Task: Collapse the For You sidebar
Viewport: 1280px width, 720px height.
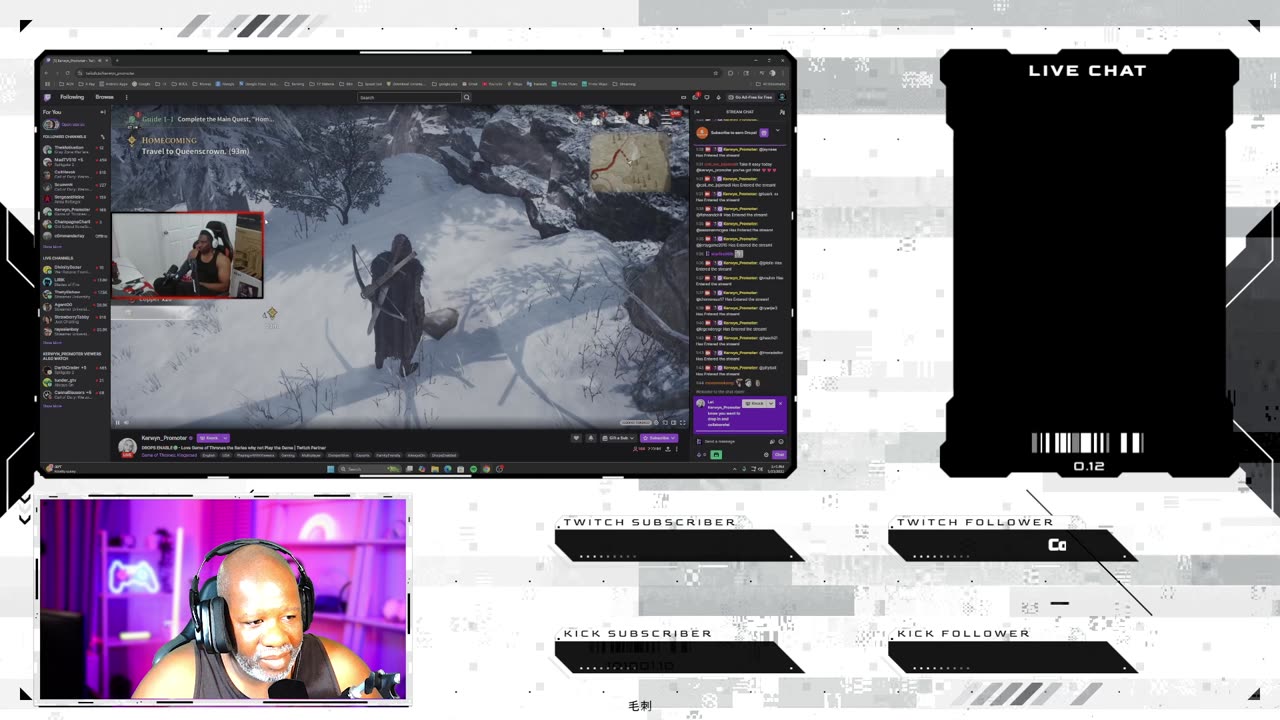Action: point(103,112)
